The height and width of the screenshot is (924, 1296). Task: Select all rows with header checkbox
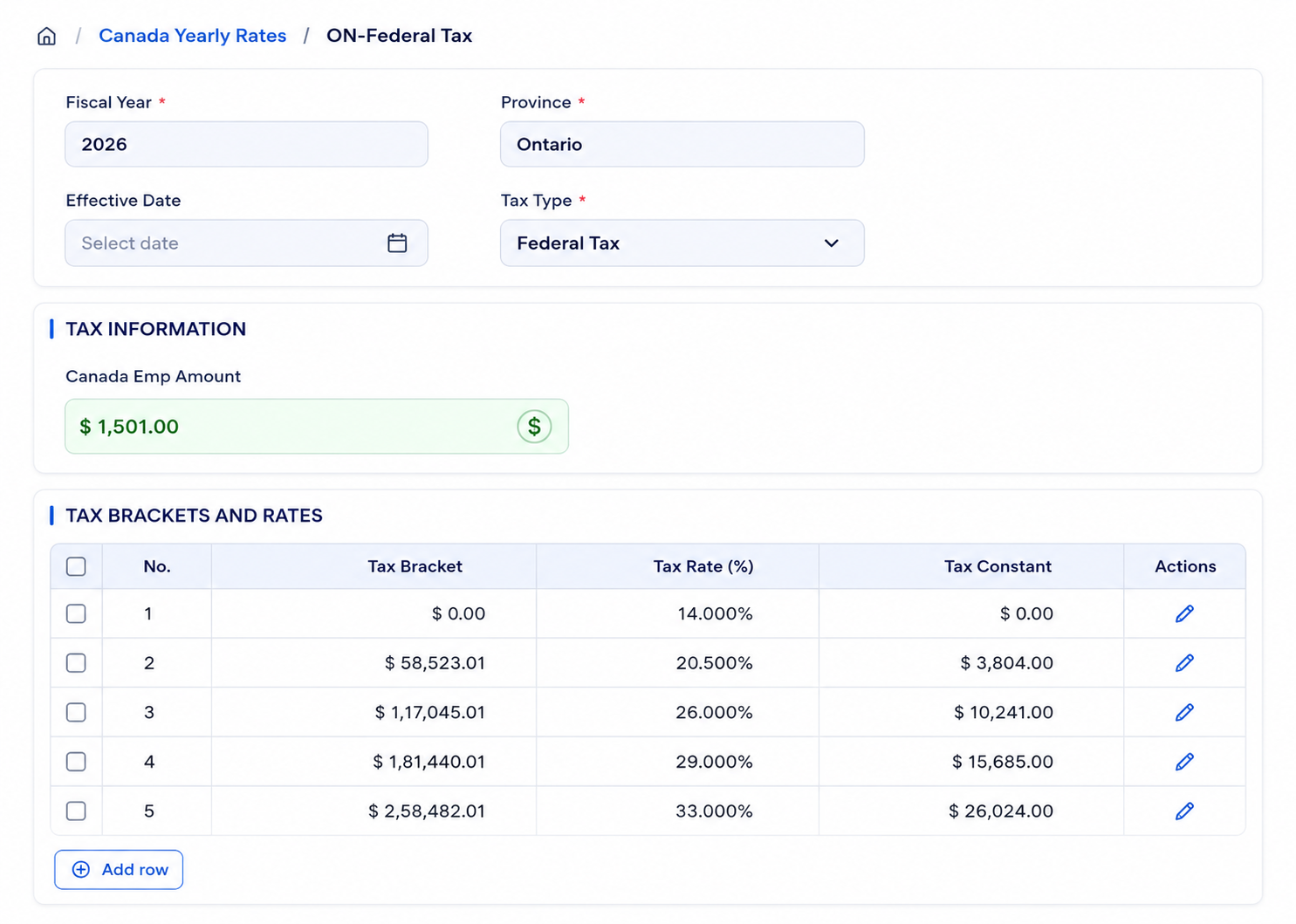76,566
